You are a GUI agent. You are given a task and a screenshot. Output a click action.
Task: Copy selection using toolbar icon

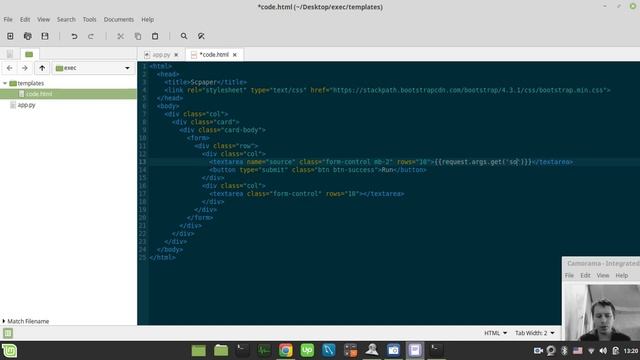click(x=138, y=36)
